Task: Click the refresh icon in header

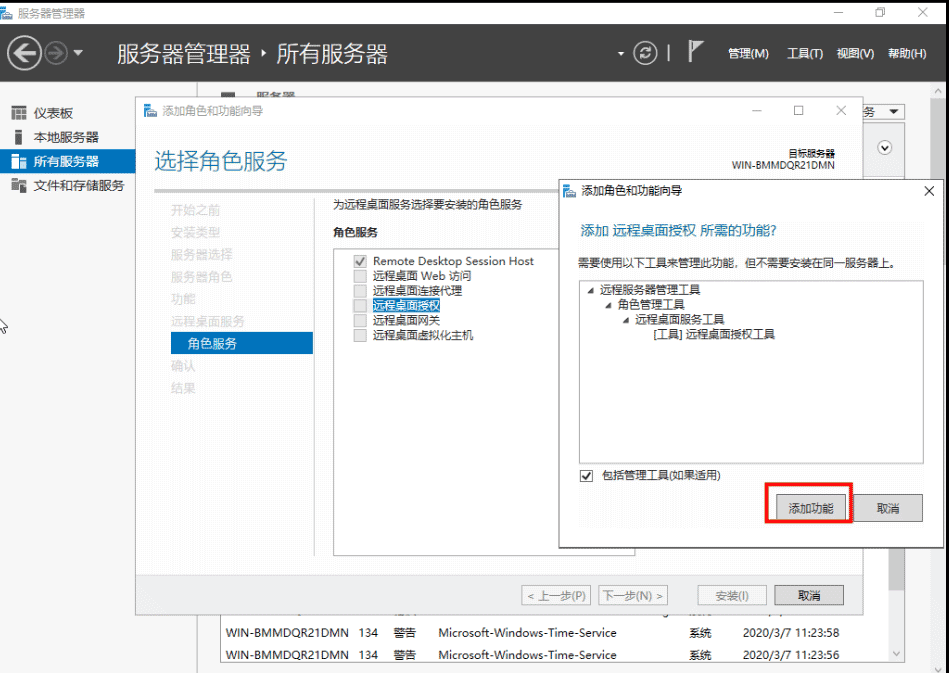Action: [647, 53]
